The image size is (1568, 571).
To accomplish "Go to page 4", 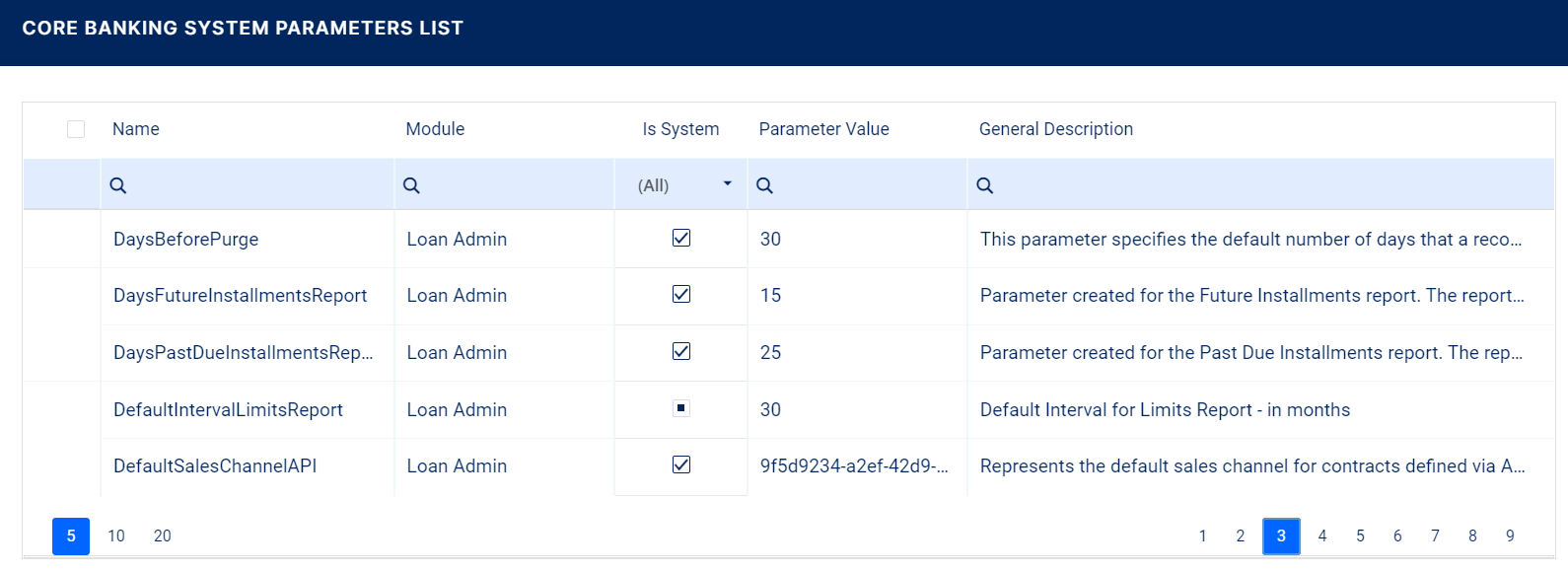I will [1322, 535].
